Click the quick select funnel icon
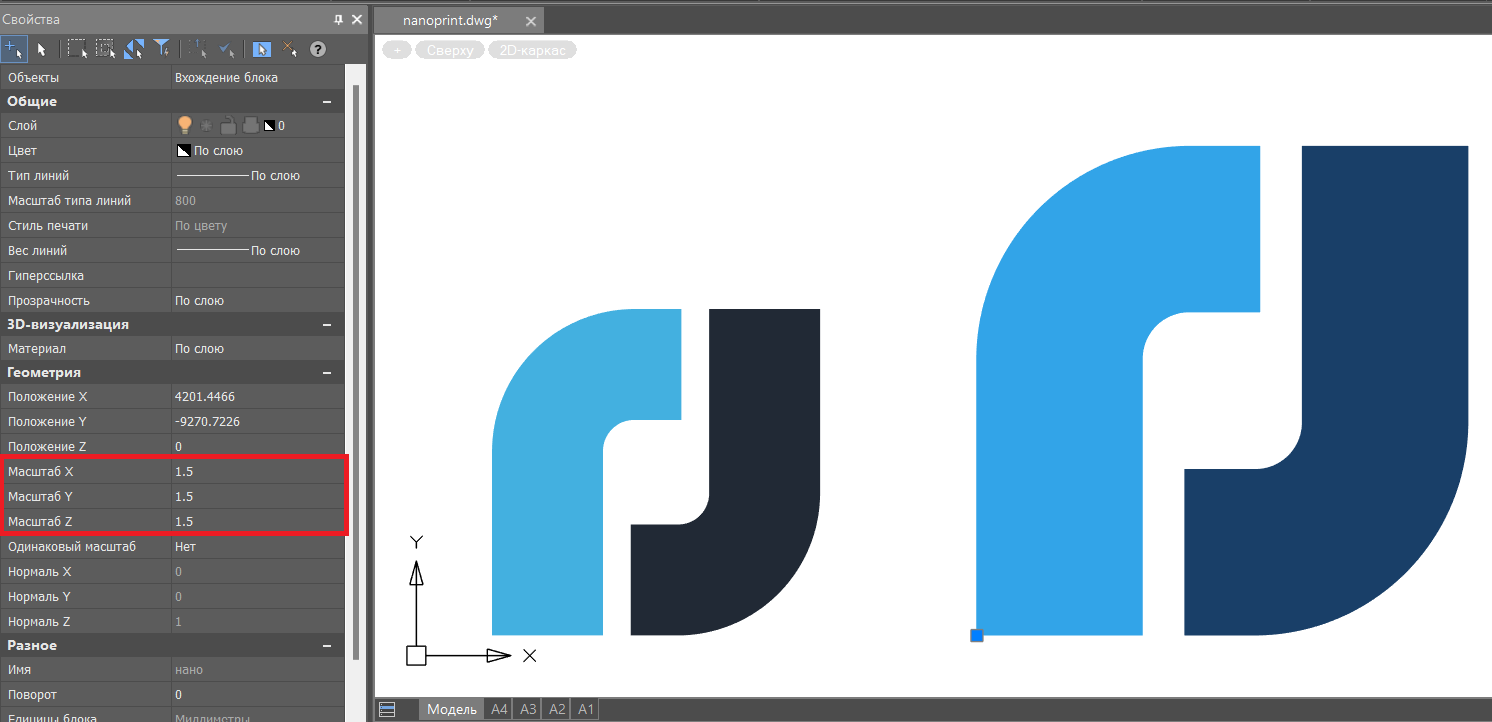Screen dimensions: 1492x722 click(x=162, y=49)
